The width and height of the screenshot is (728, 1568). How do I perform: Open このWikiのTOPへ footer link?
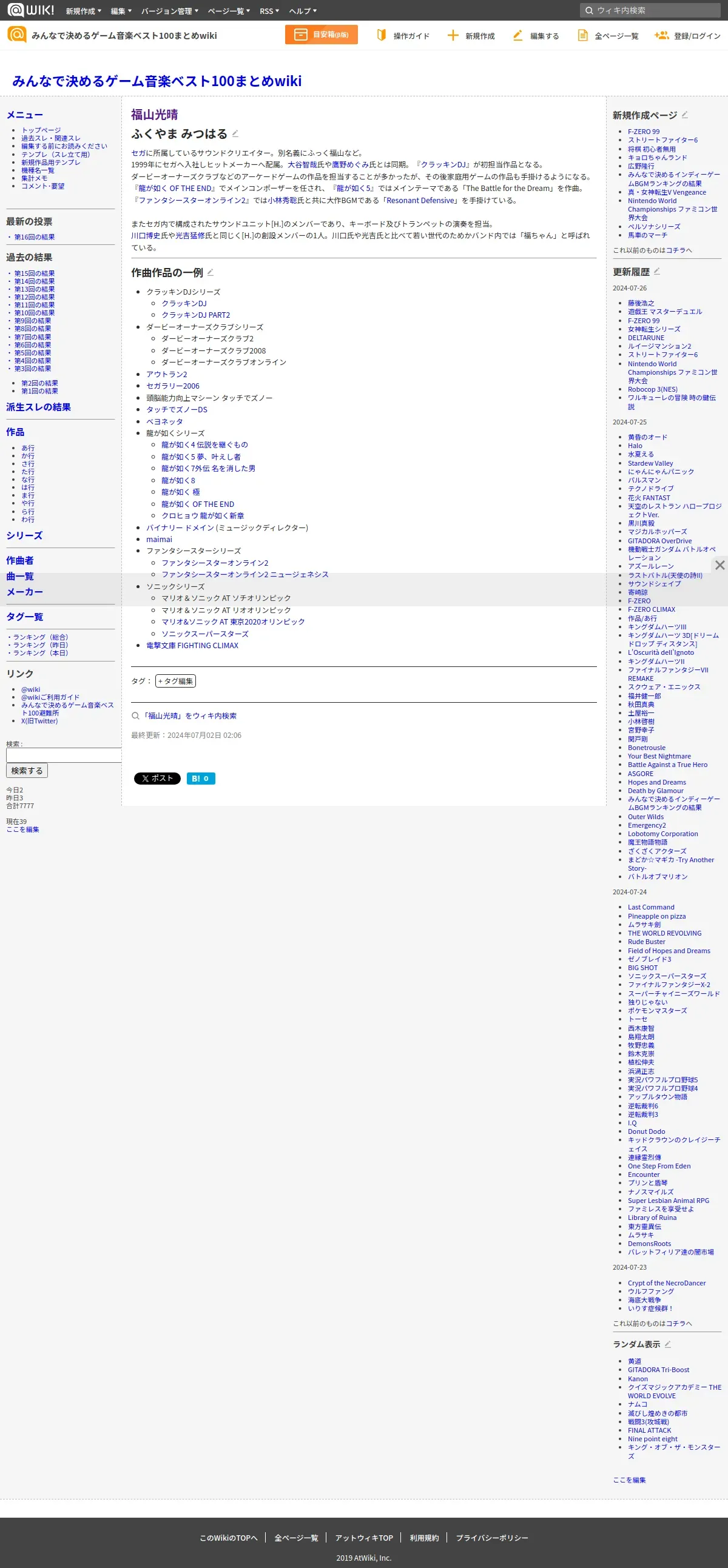[x=229, y=1538]
